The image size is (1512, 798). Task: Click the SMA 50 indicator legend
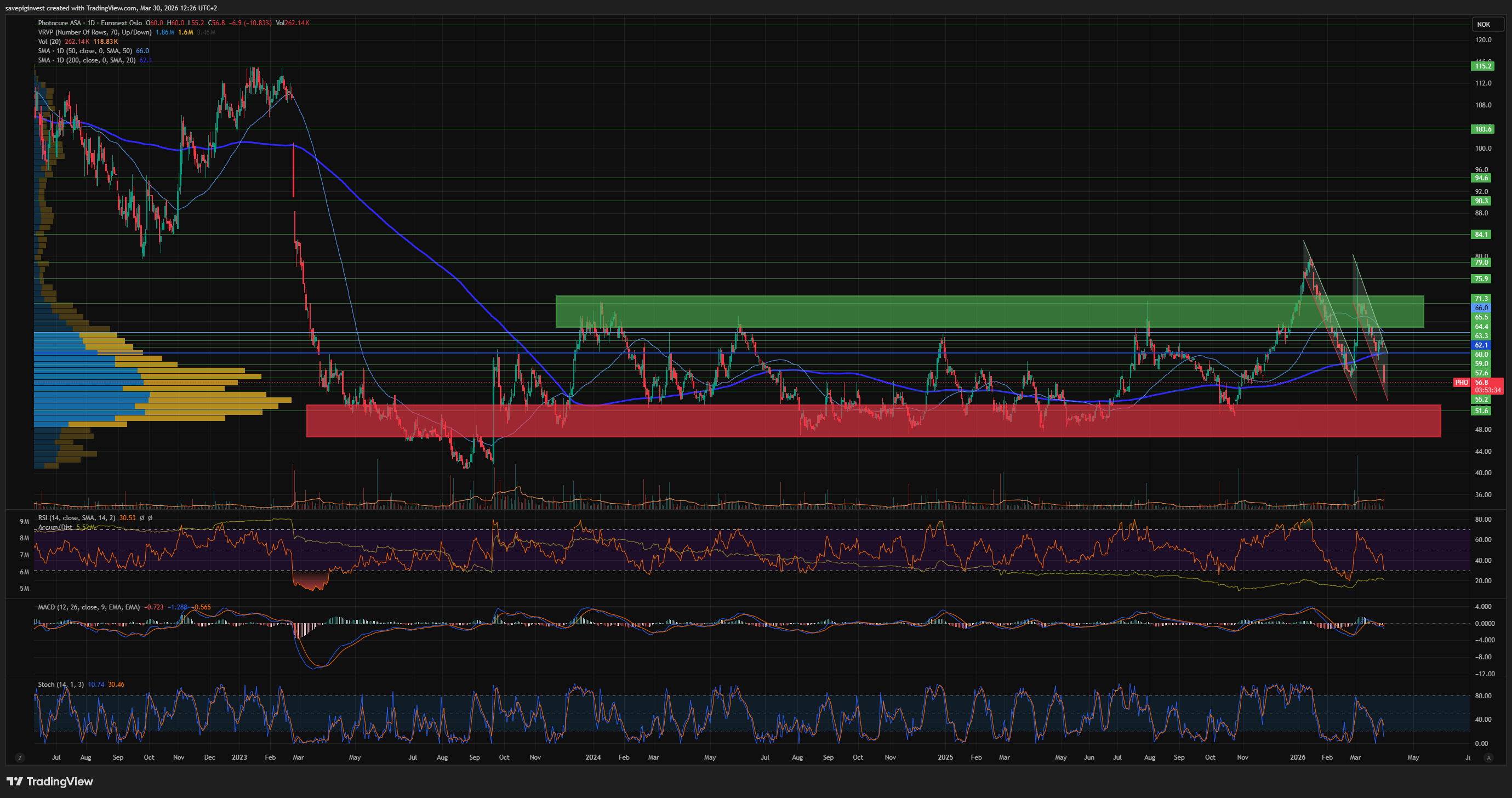click(85, 51)
